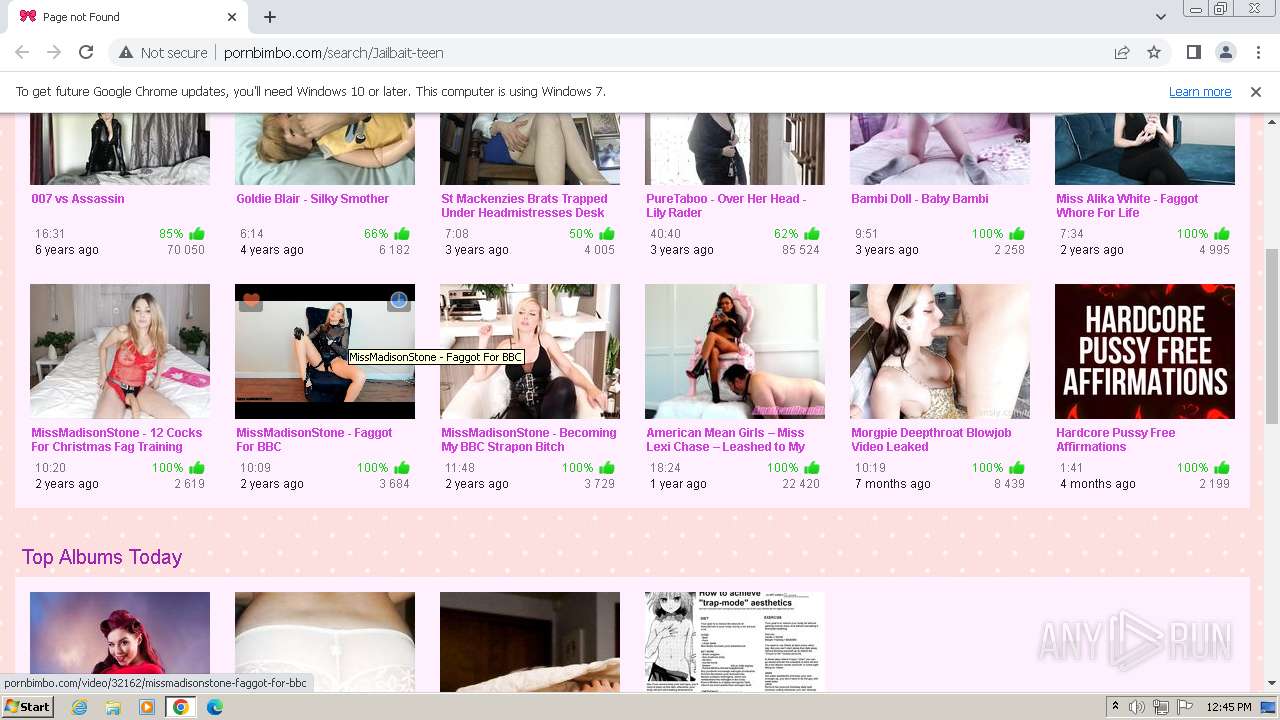Viewport: 1280px width, 720px height.
Task: Open the Chrome profile menu
Action: point(1225,53)
